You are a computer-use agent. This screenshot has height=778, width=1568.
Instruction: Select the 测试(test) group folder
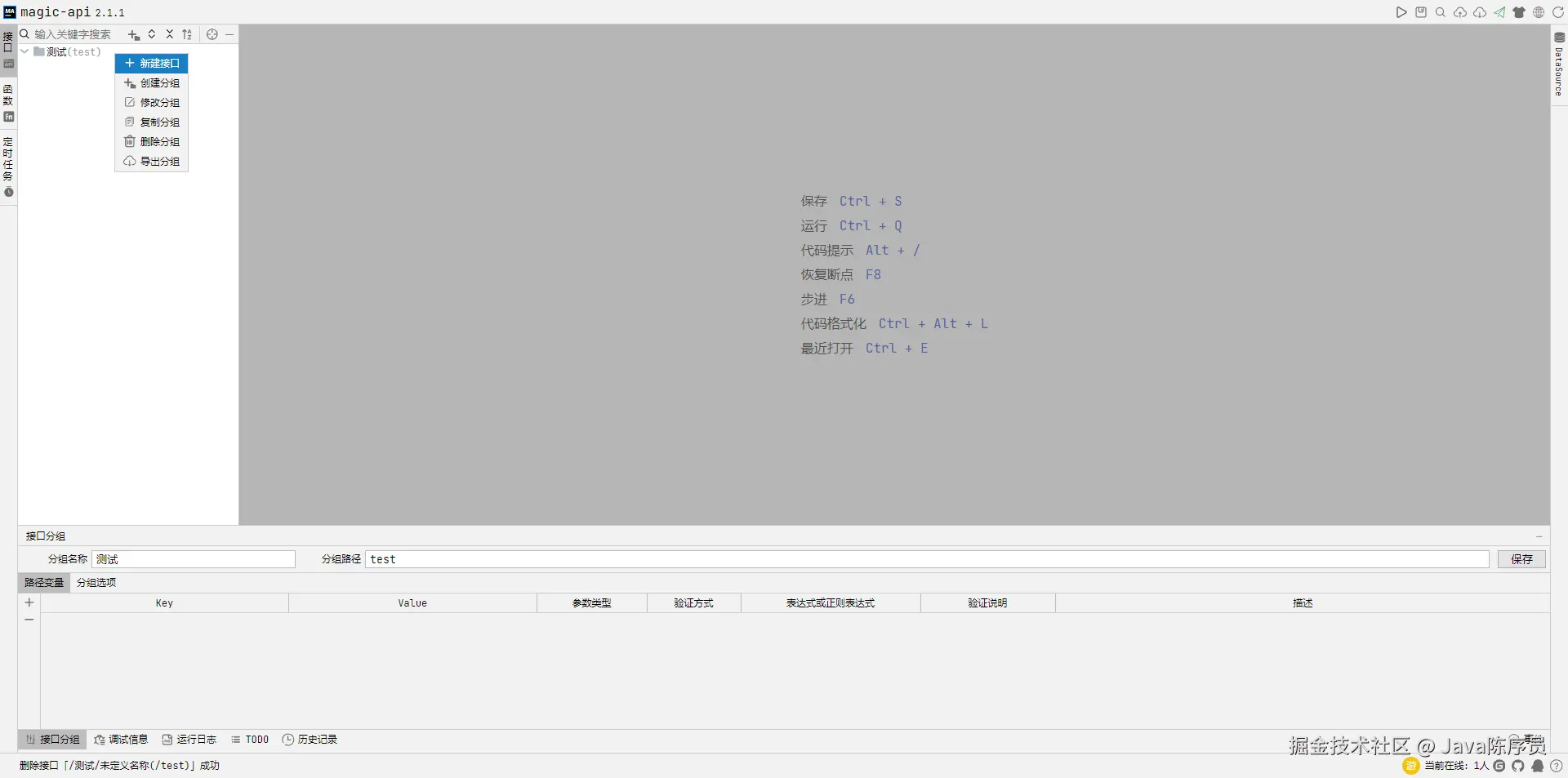[x=67, y=51]
